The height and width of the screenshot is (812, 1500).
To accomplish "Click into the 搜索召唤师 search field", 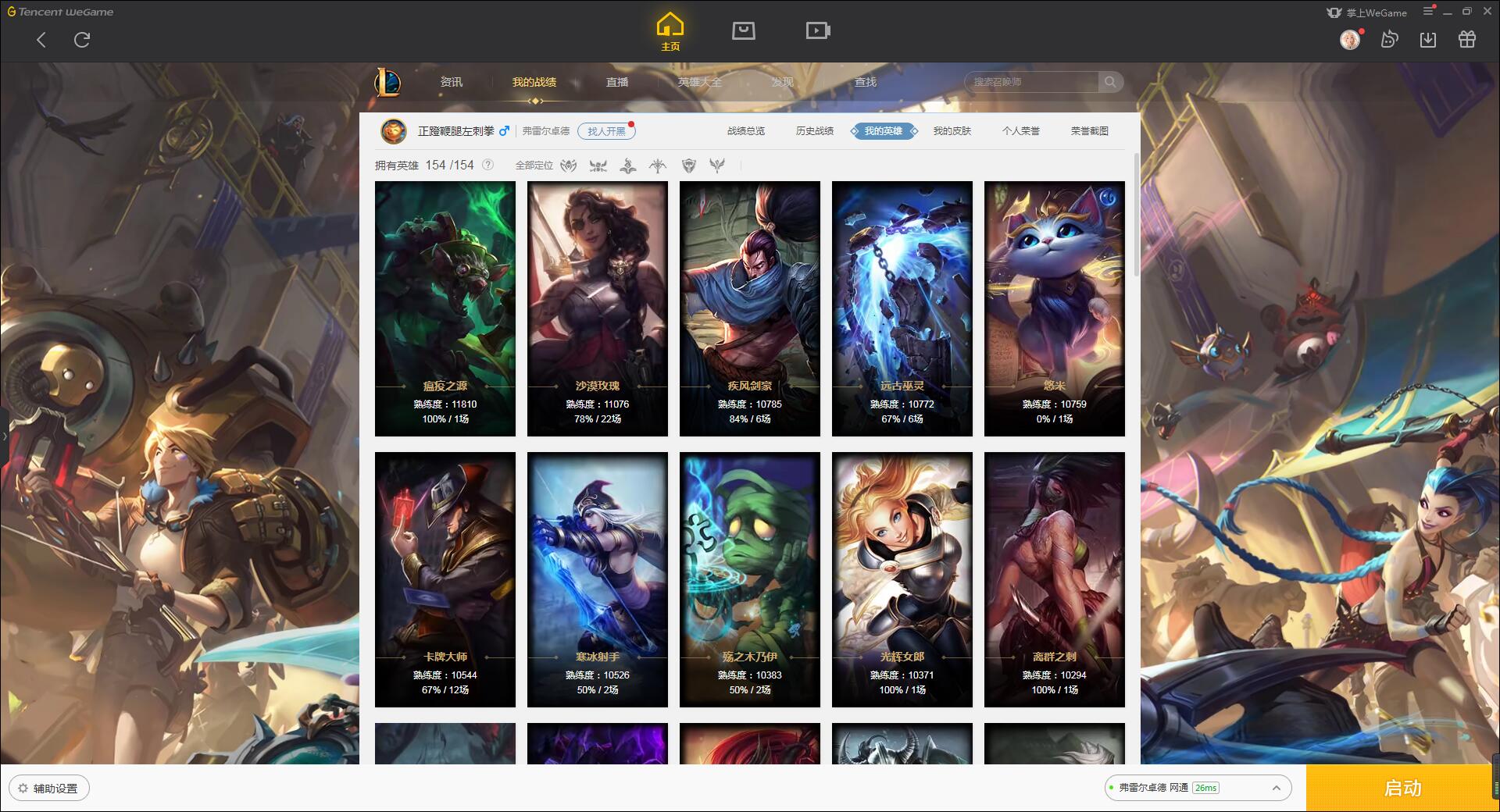I will tap(1031, 82).
